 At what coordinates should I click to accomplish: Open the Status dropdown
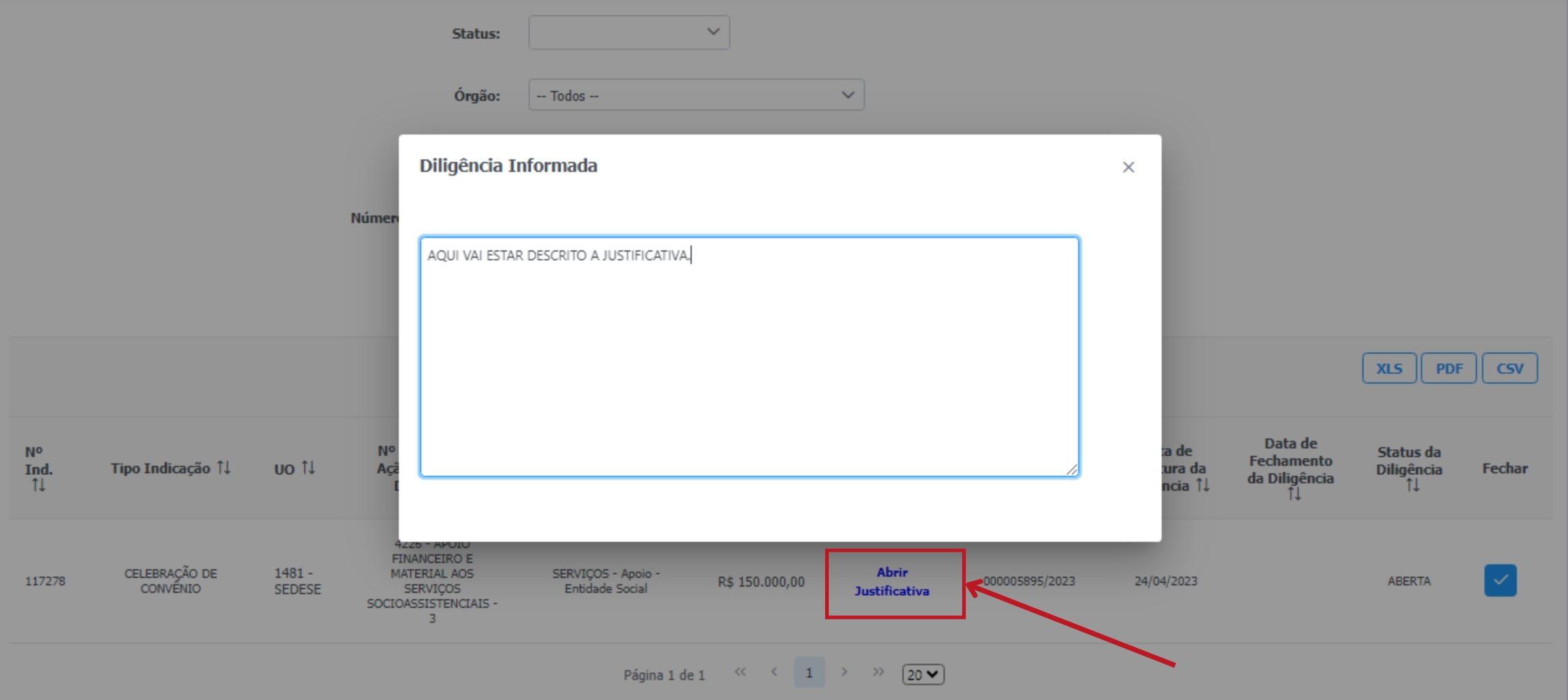(629, 33)
